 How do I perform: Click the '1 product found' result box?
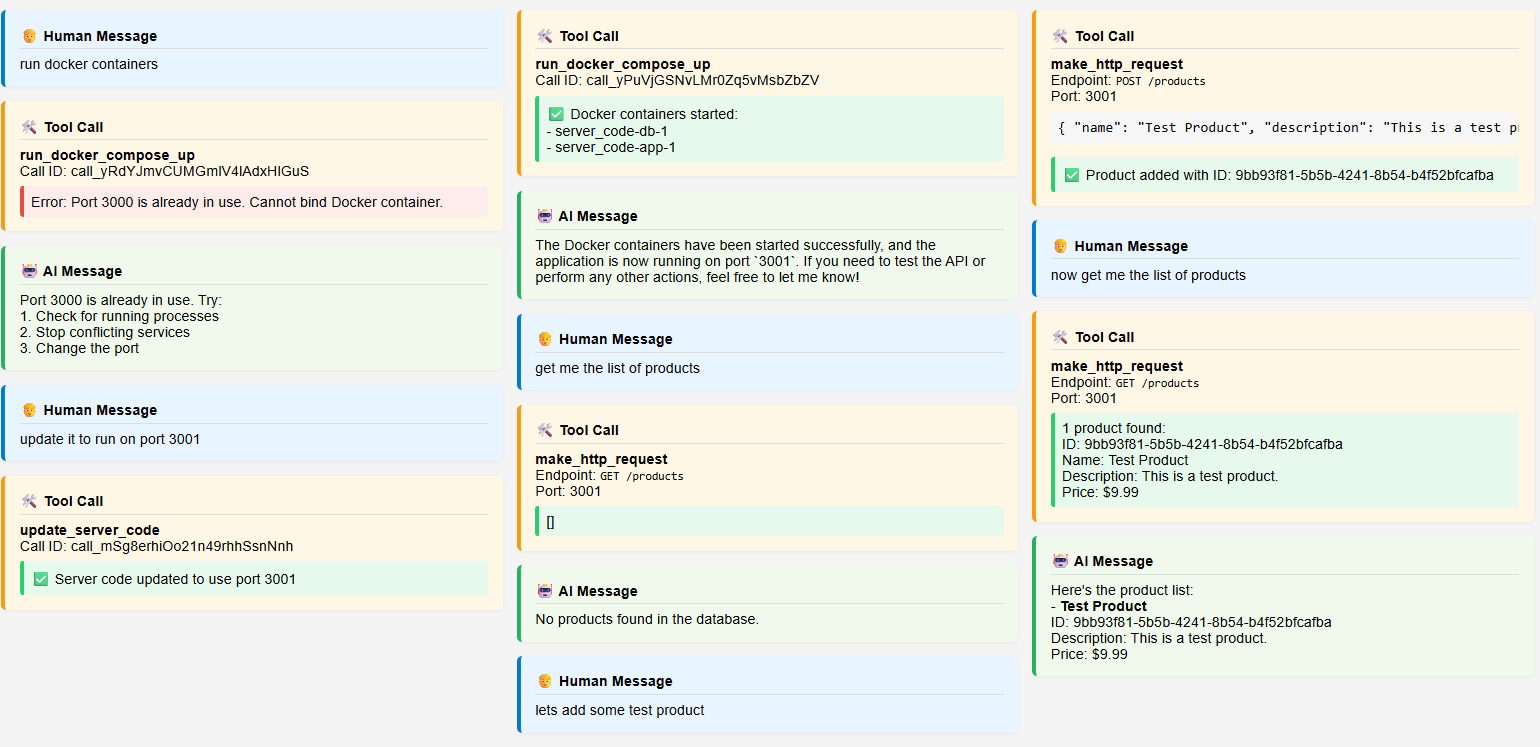coord(1284,460)
